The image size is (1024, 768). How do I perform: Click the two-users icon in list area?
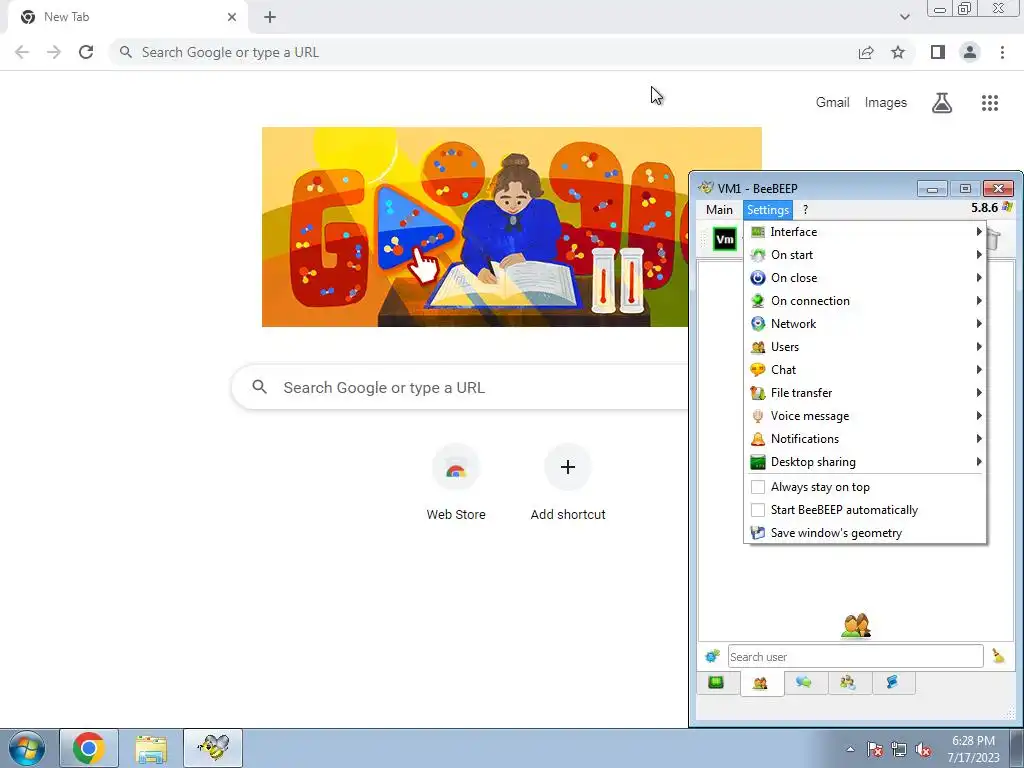point(856,626)
